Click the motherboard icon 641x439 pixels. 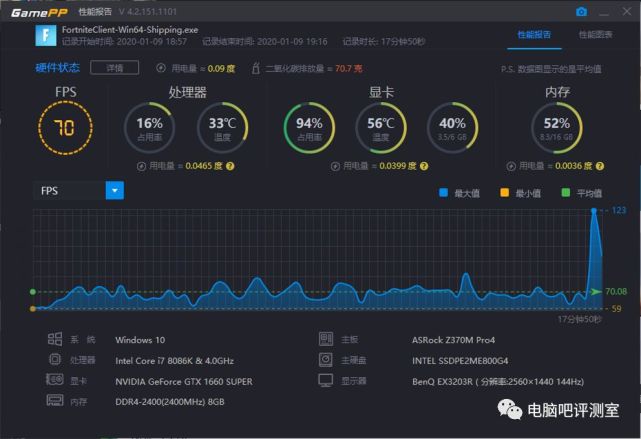[326, 339]
